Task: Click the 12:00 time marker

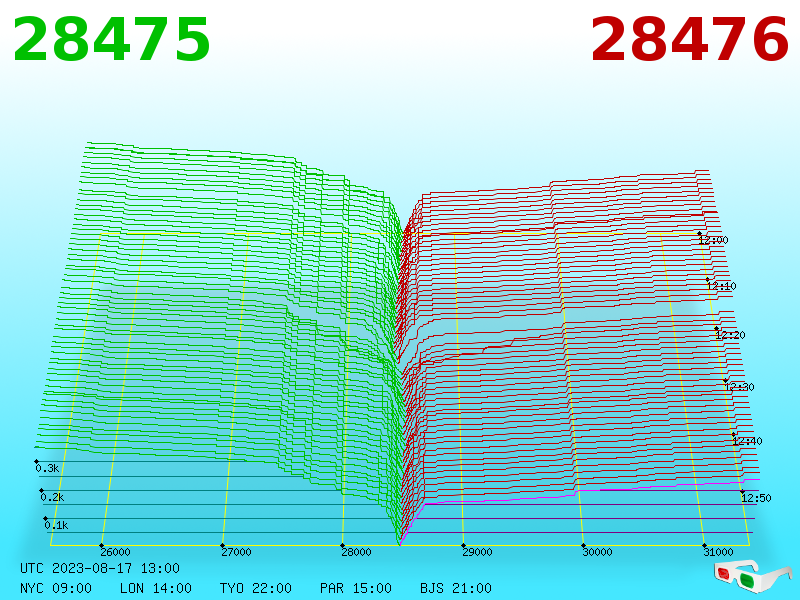Action: [x=713, y=240]
